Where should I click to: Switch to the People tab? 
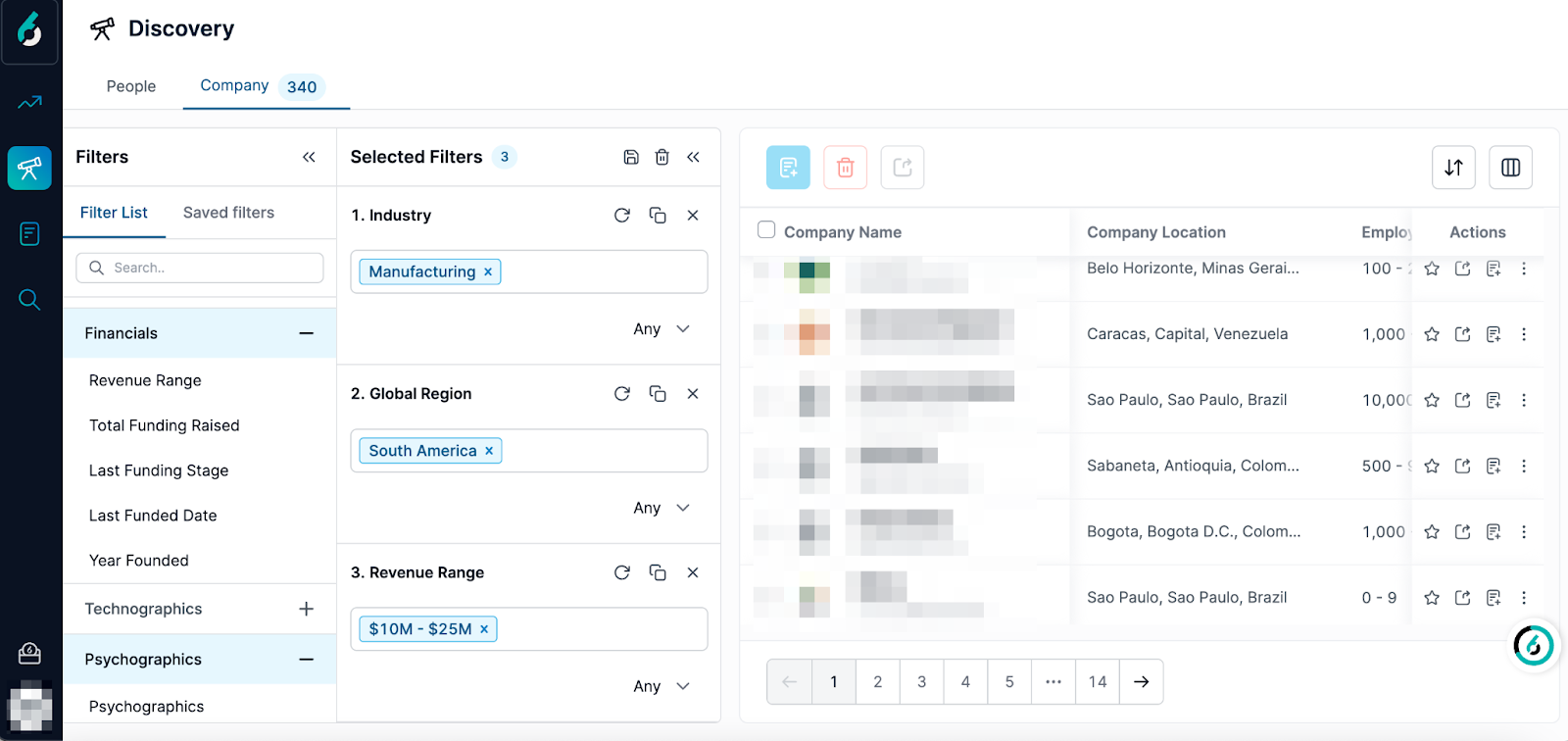click(x=131, y=86)
